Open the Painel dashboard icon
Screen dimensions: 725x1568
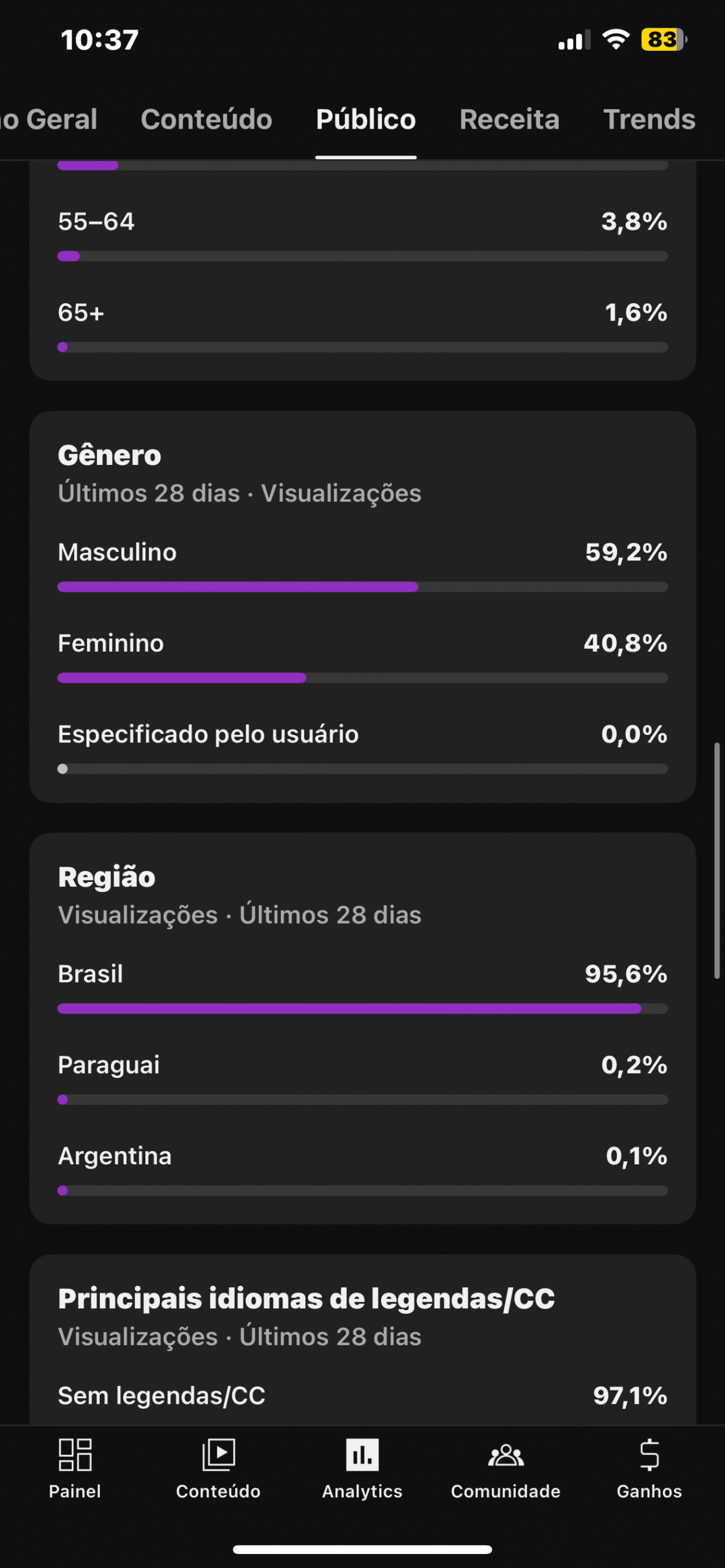[75, 1455]
